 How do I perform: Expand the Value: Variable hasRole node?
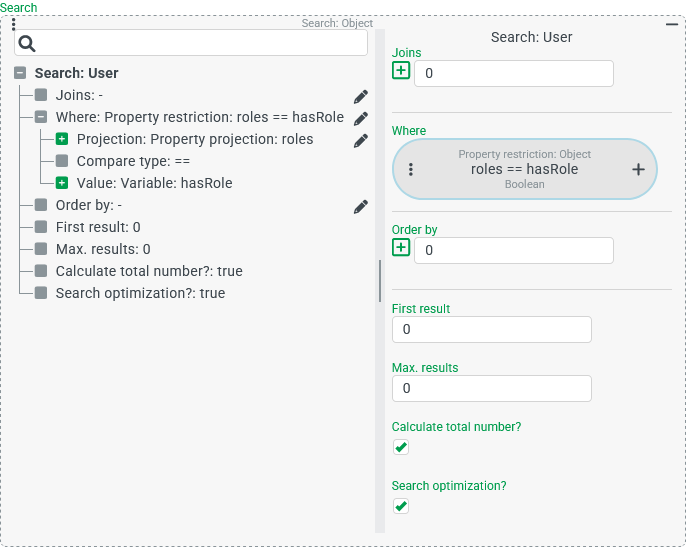click(62, 183)
